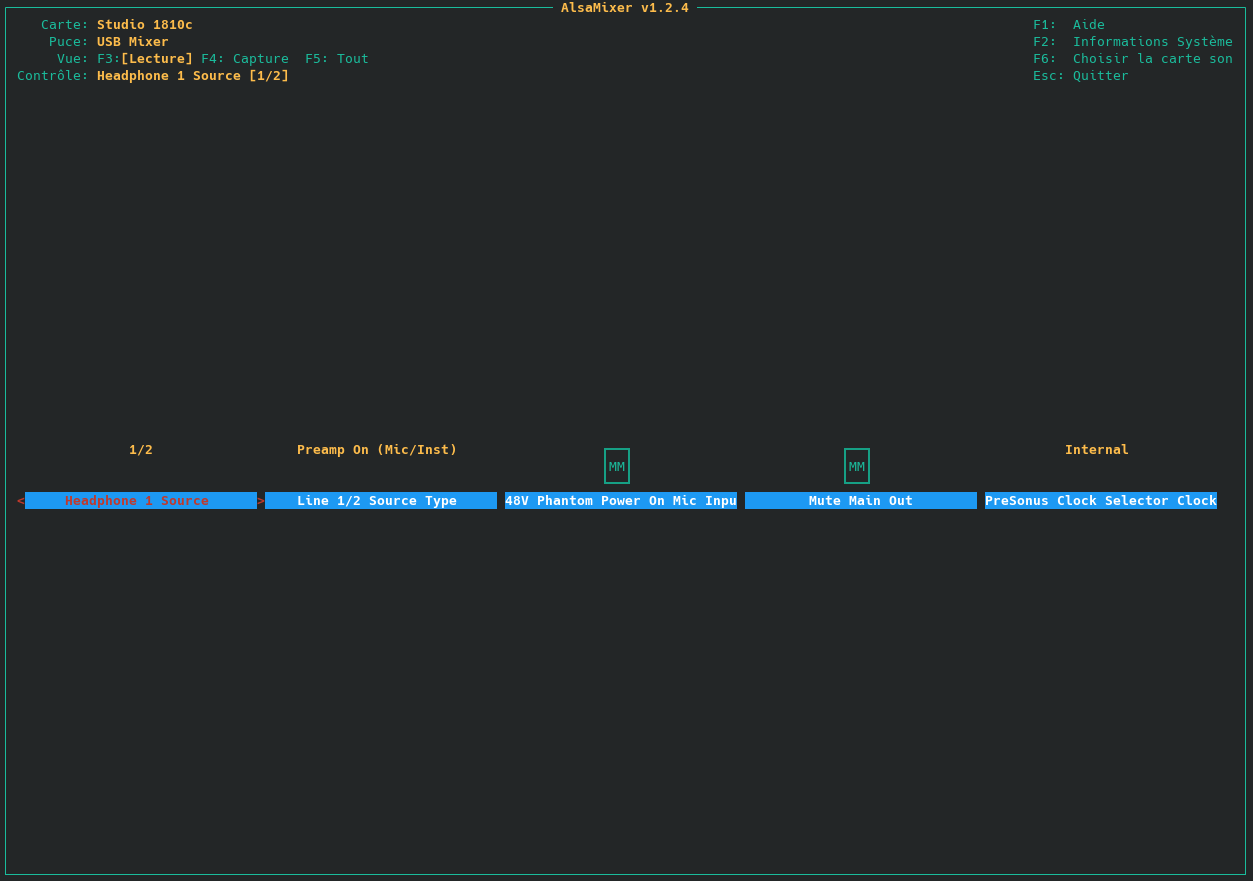Viewport: 1253px width, 881px height.
Task: Open F2 Informations Système
Action: (1133, 42)
